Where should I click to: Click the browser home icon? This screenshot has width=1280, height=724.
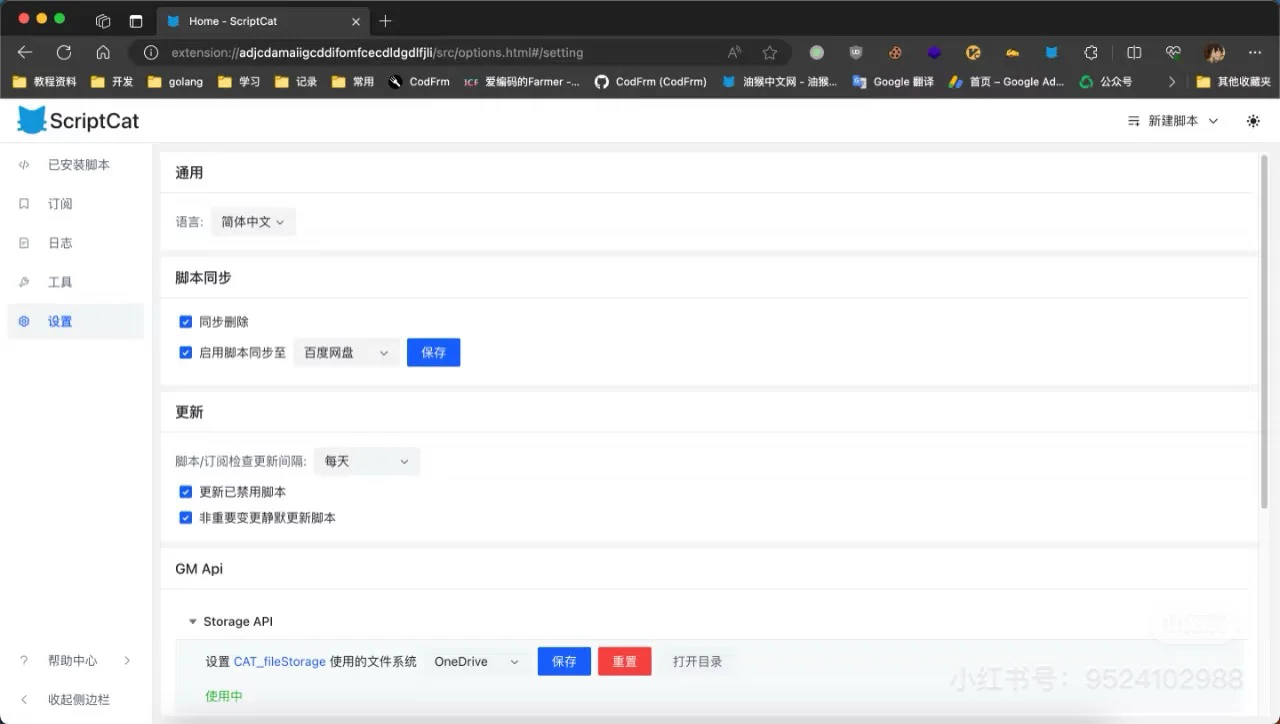103,52
